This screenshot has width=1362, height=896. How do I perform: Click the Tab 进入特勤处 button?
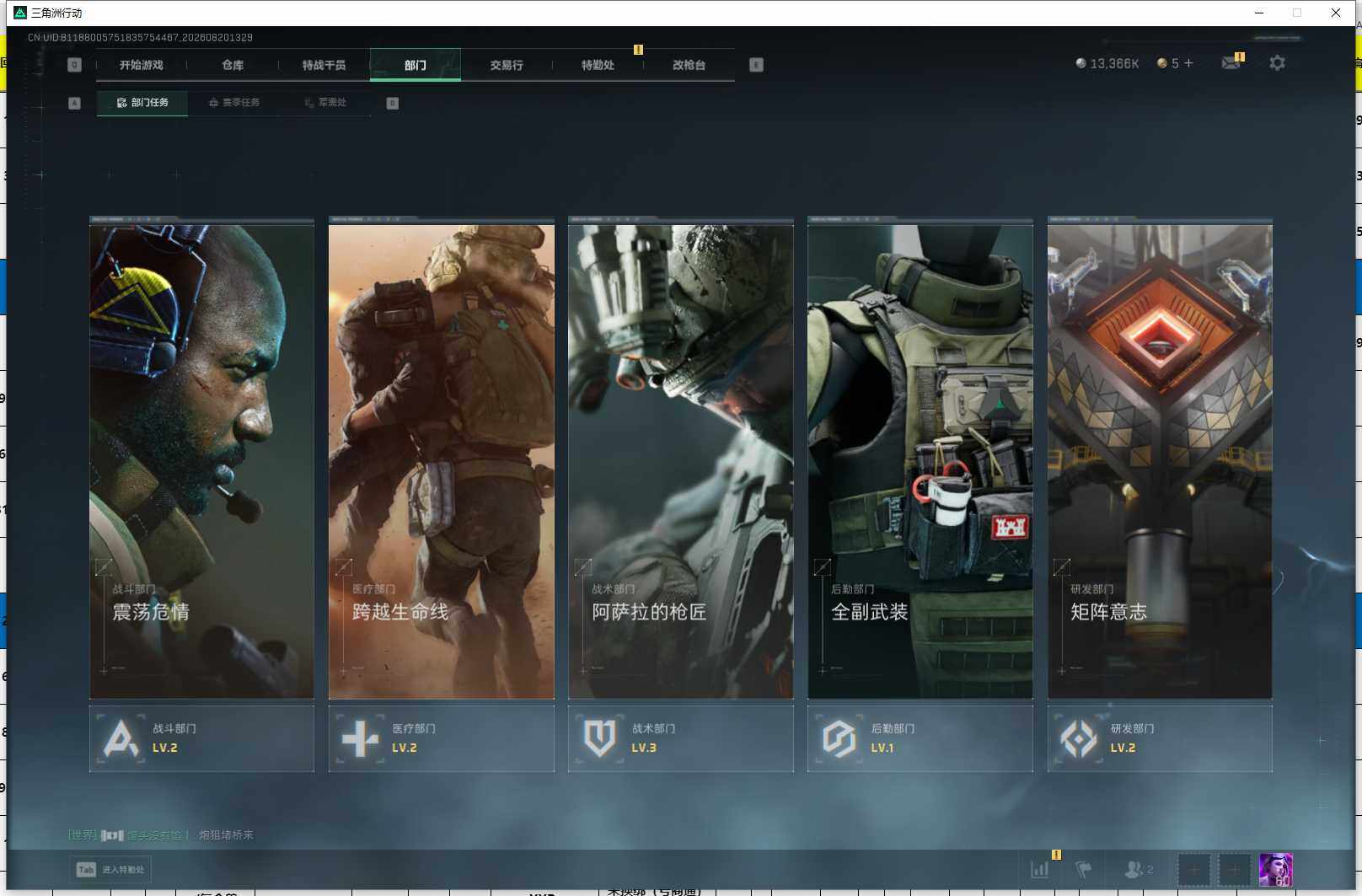110,870
